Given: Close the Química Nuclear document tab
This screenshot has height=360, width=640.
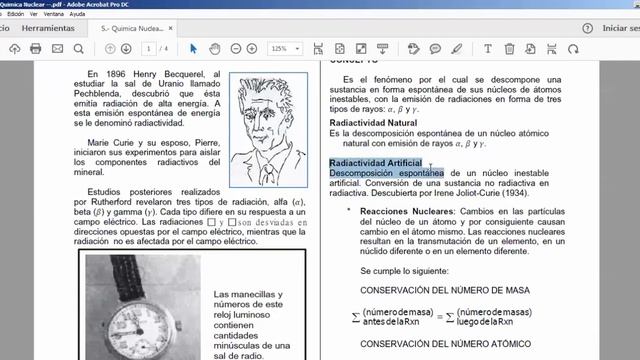Looking at the screenshot, I should click(171, 28).
